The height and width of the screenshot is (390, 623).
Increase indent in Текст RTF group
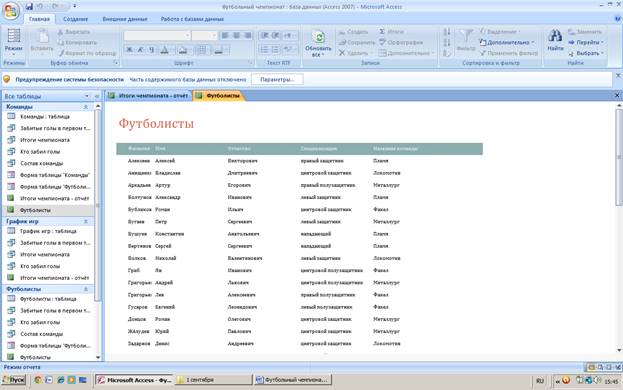(275, 35)
